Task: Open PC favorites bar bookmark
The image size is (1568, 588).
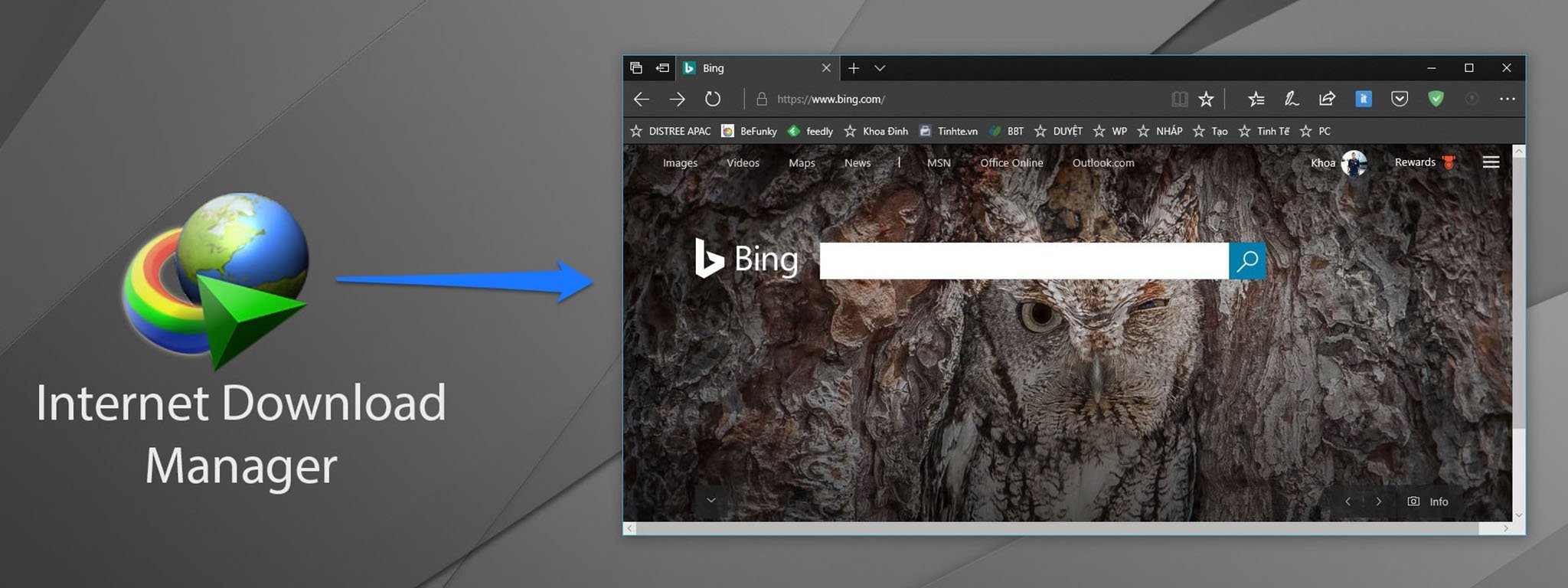Action: [1315, 131]
